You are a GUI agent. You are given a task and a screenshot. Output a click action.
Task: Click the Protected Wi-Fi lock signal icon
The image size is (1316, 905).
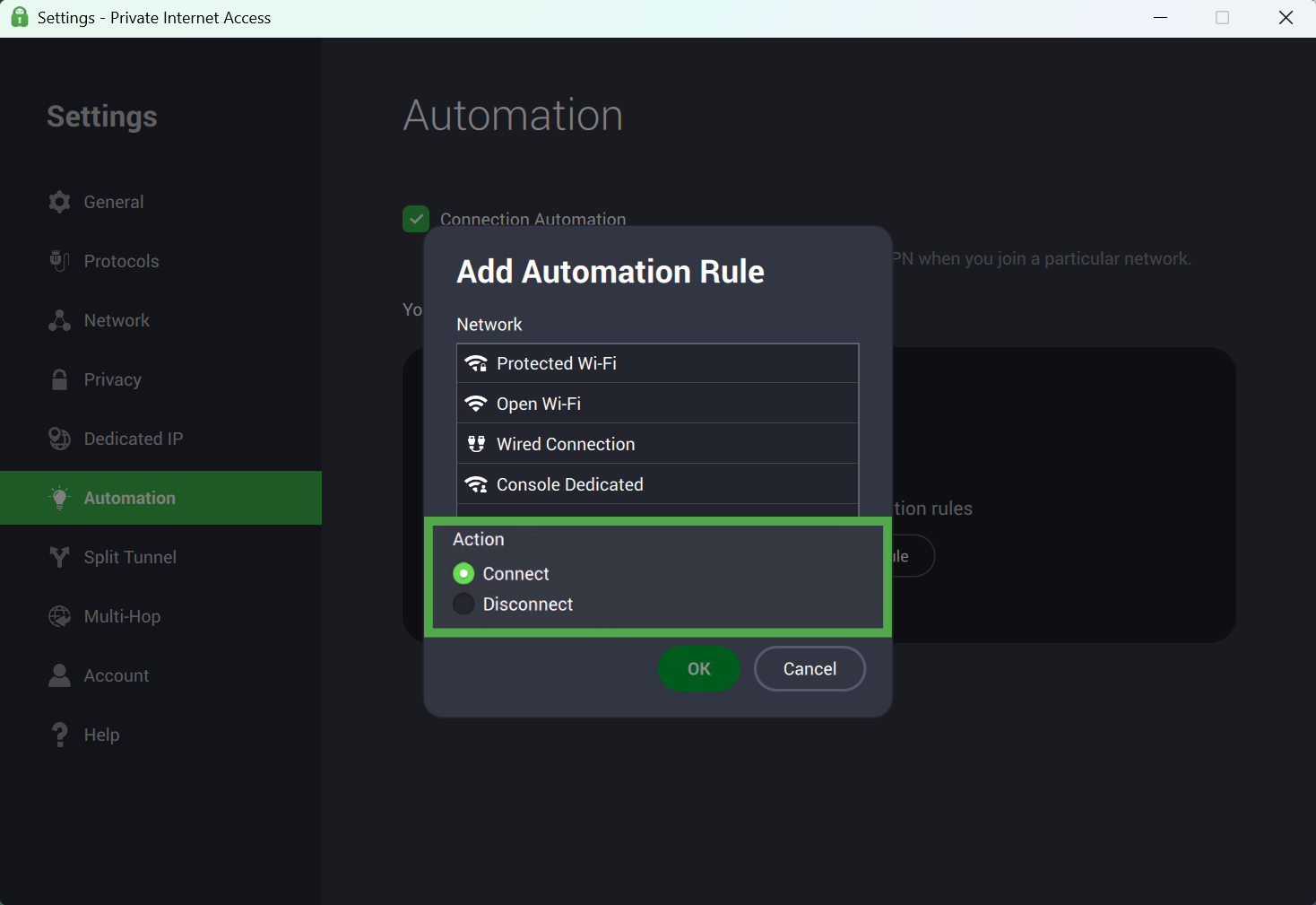(476, 363)
